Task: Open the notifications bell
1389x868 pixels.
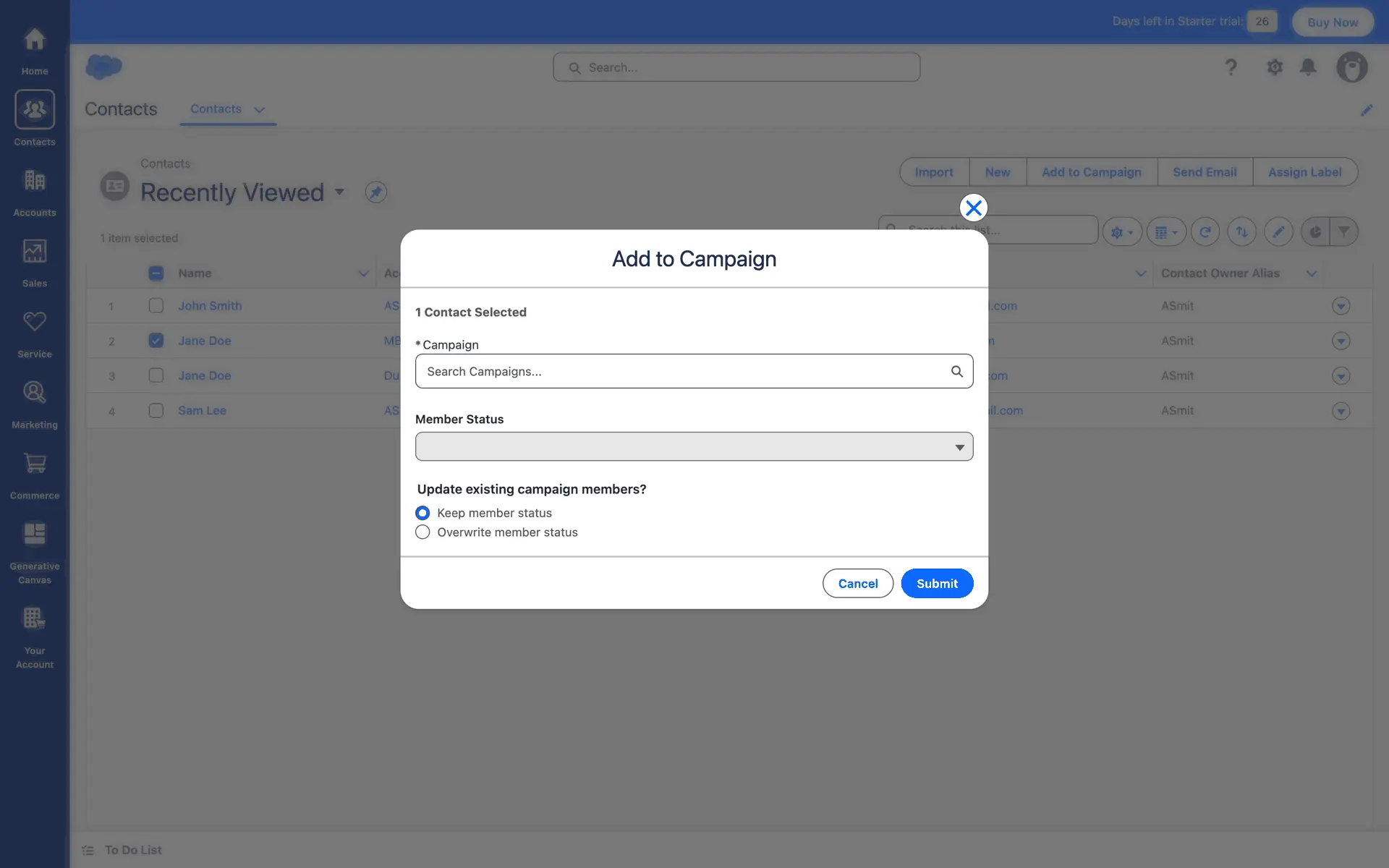Action: point(1307,67)
